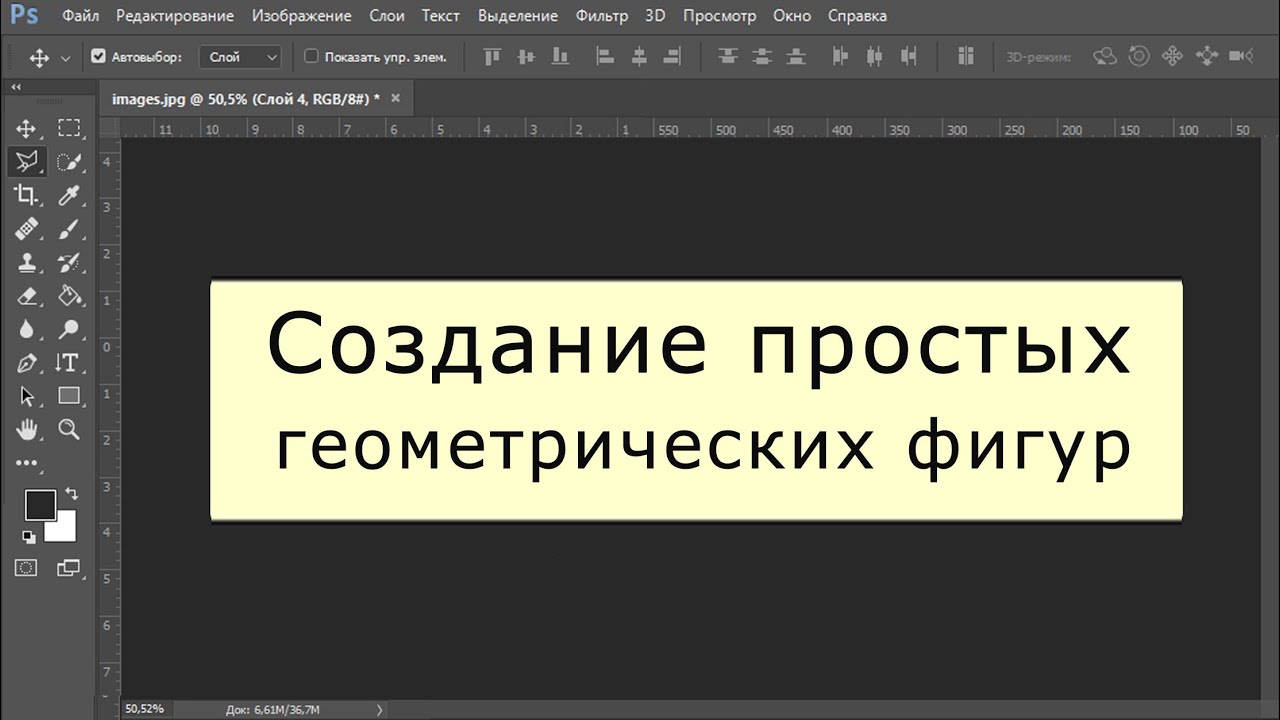Expand the Move tool preset picker arrow
Viewport: 1280px width, 720px height.
66,58
